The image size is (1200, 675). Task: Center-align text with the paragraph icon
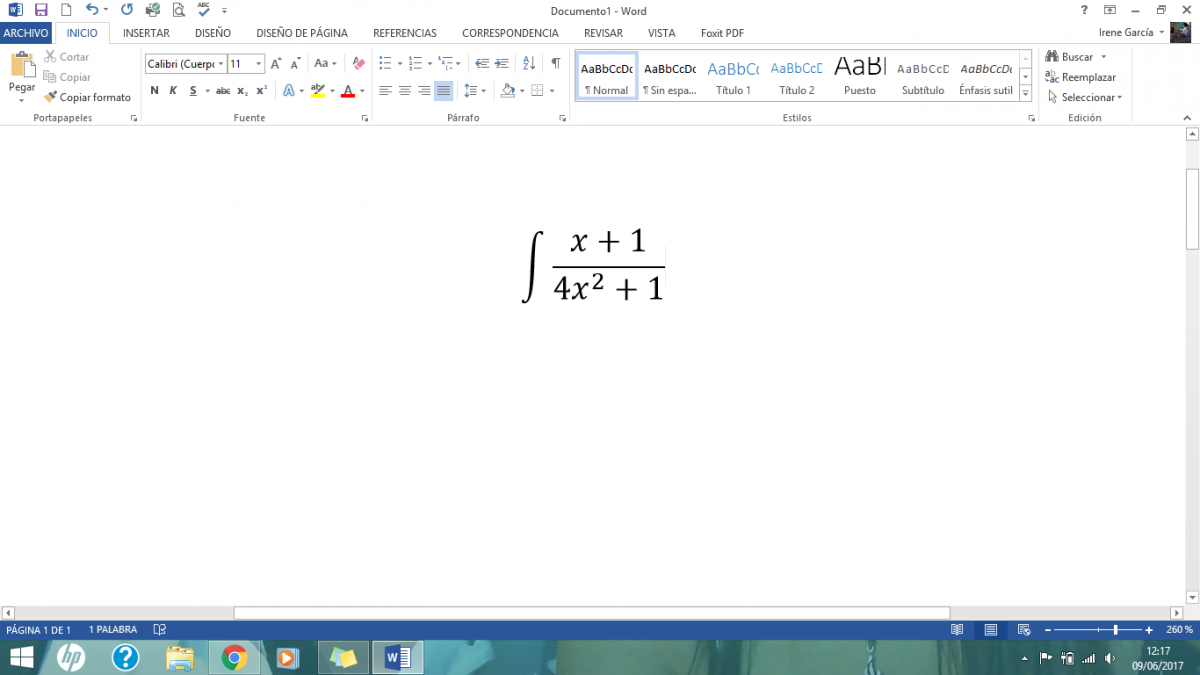(404, 90)
